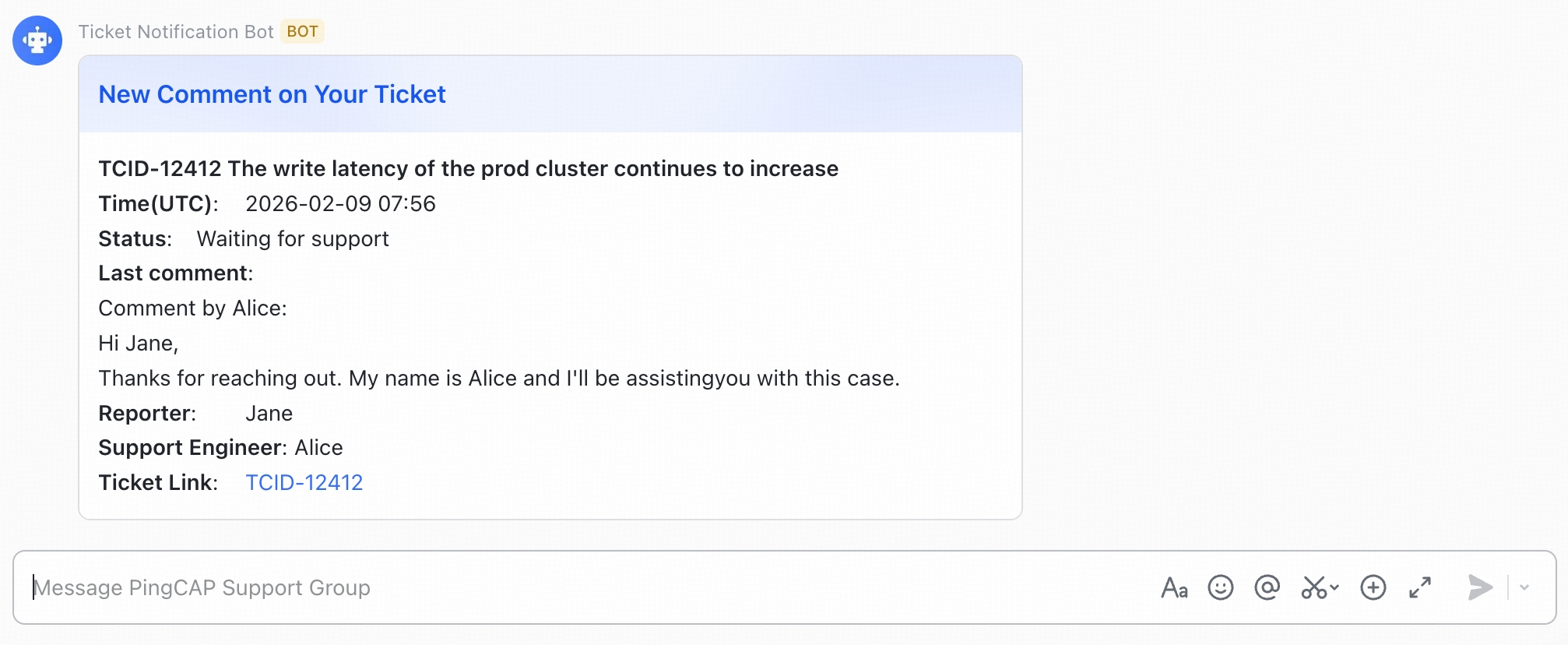Expand the message editor to full size
The image size is (1568, 645).
[x=1420, y=587]
